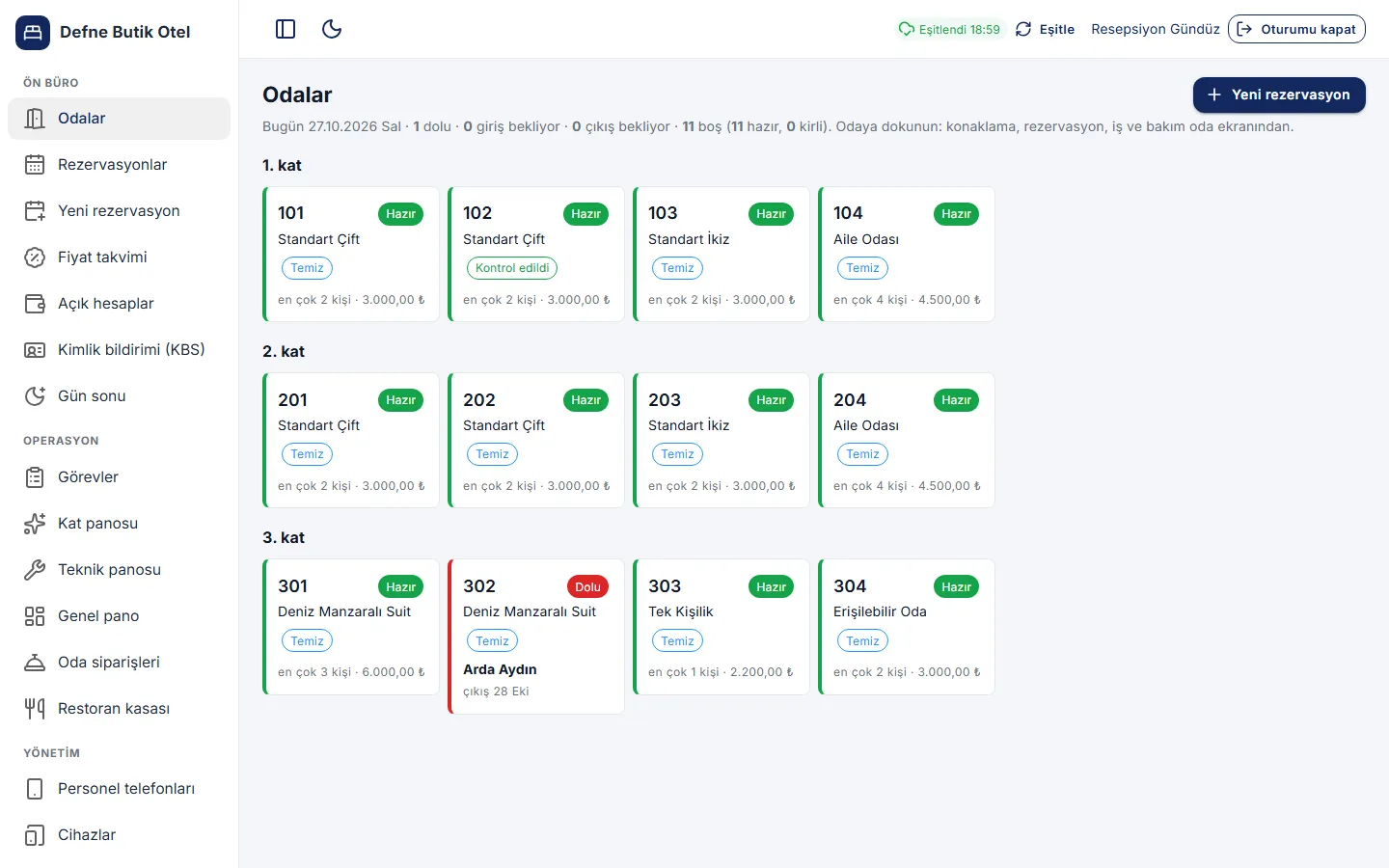Create a Yeni rezervasyon with the blue button
1389x868 pixels.
pyautogui.click(x=1279, y=95)
